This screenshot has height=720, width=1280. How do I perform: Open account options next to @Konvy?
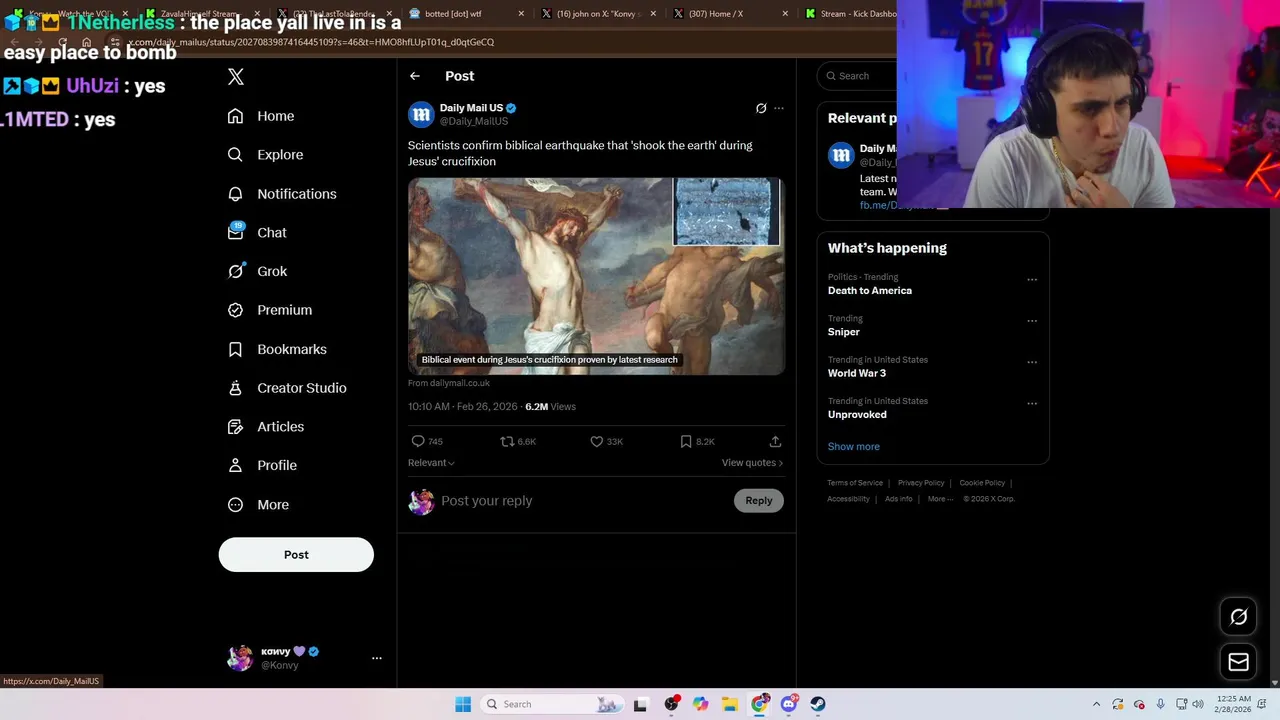pos(377,658)
